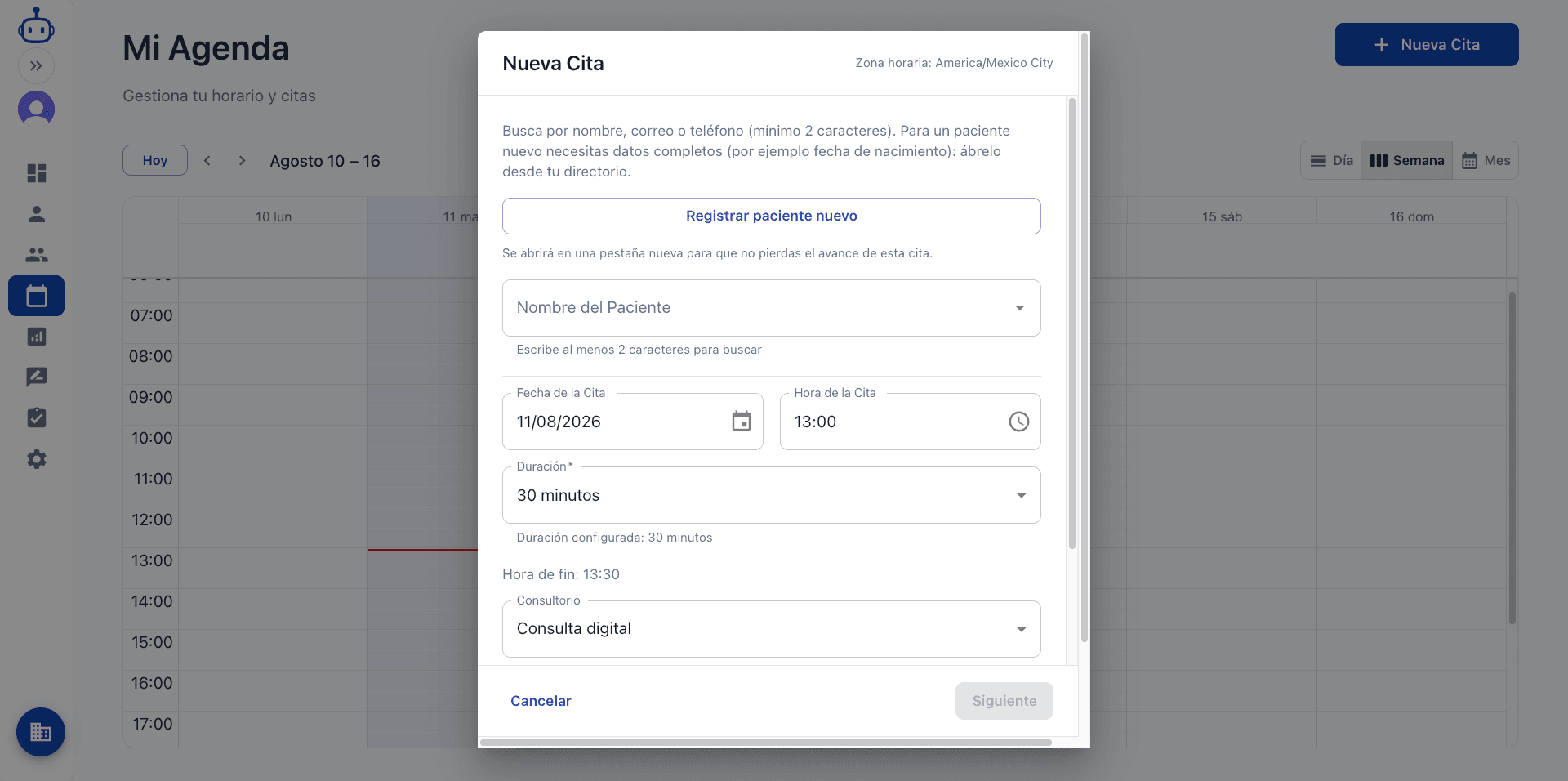Open the statistics chart sidebar icon
1568x781 pixels.
coord(36,337)
